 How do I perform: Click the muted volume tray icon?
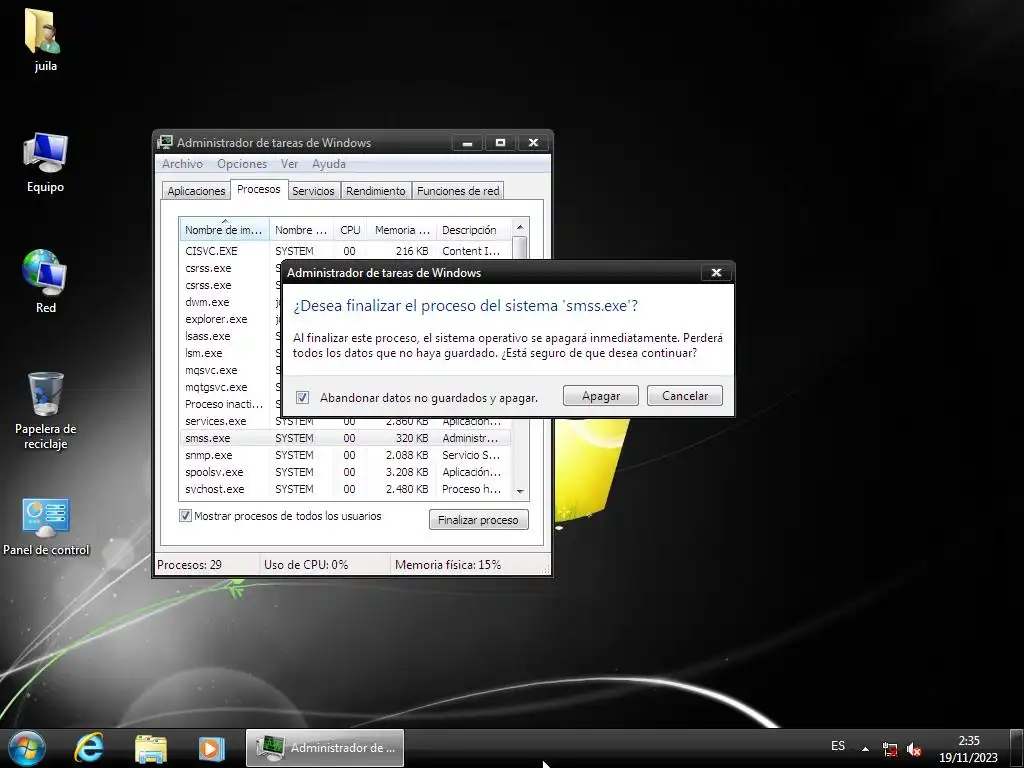(914, 749)
